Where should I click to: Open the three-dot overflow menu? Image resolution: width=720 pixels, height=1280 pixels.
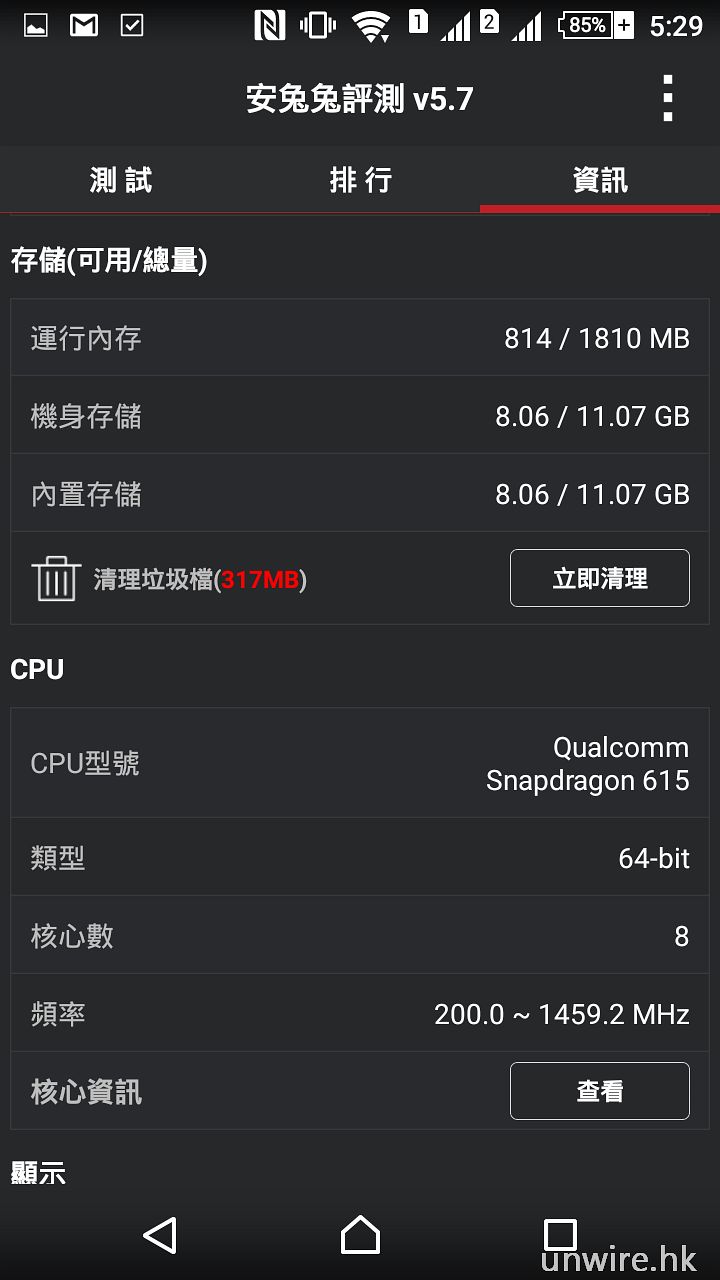pos(667,98)
